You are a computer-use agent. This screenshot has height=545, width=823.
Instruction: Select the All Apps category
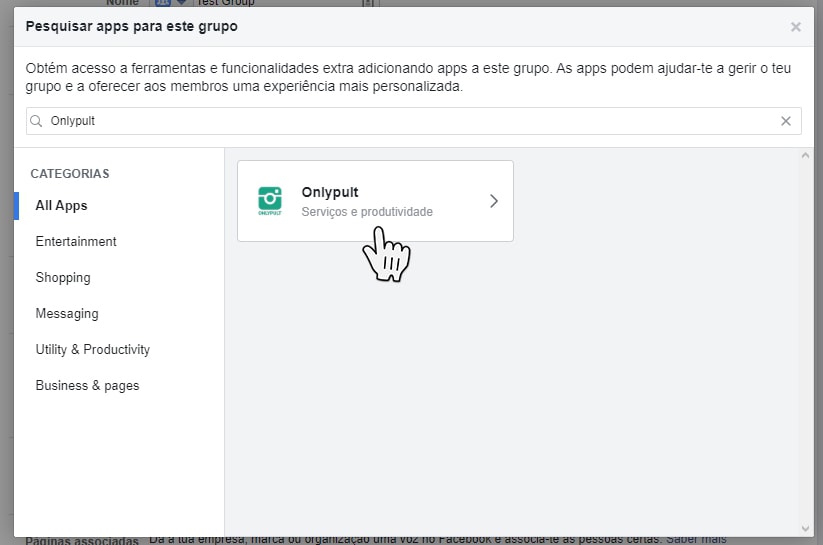[61, 205]
